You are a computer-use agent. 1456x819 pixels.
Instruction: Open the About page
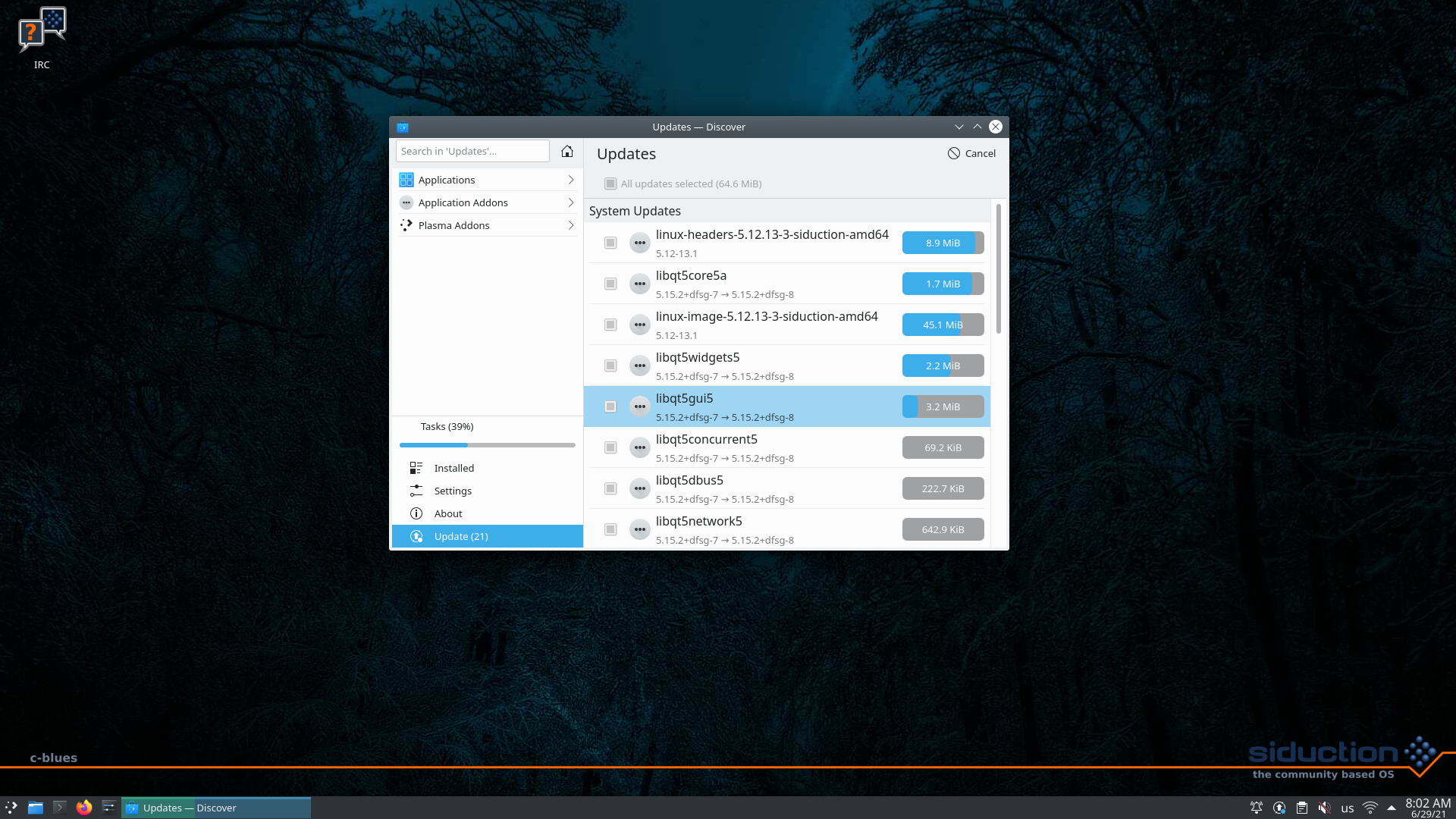pyautogui.click(x=487, y=513)
